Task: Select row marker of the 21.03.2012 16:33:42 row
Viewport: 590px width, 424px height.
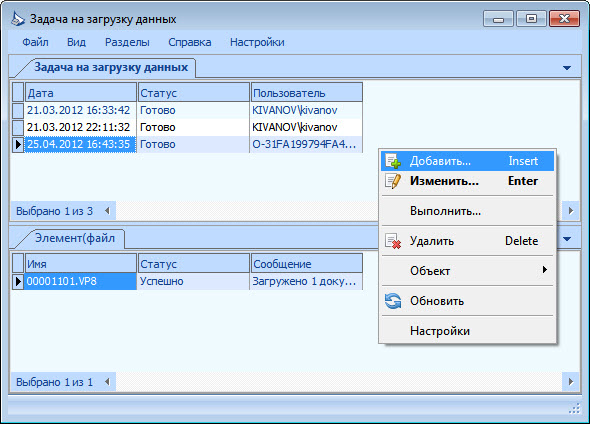Action: coord(18,110)
